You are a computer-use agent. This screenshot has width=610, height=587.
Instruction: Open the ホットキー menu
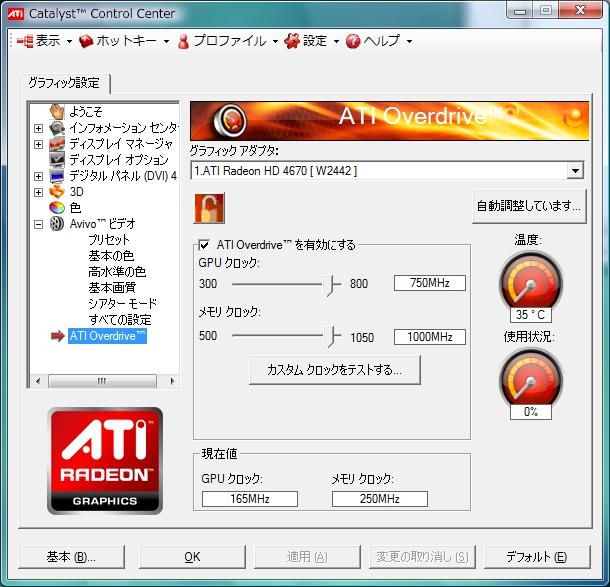click(124, 41)
